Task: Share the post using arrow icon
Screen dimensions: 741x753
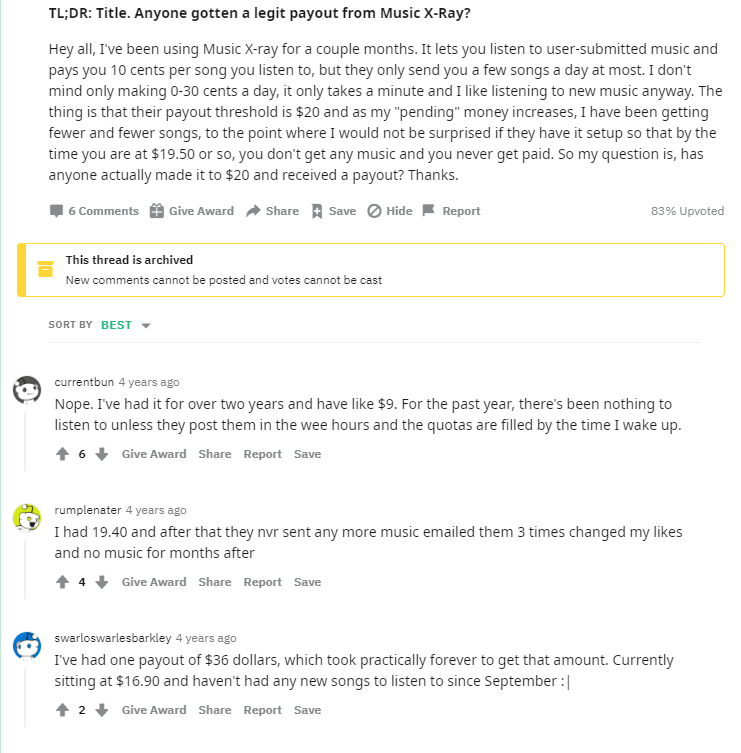Action: (253, 211)
